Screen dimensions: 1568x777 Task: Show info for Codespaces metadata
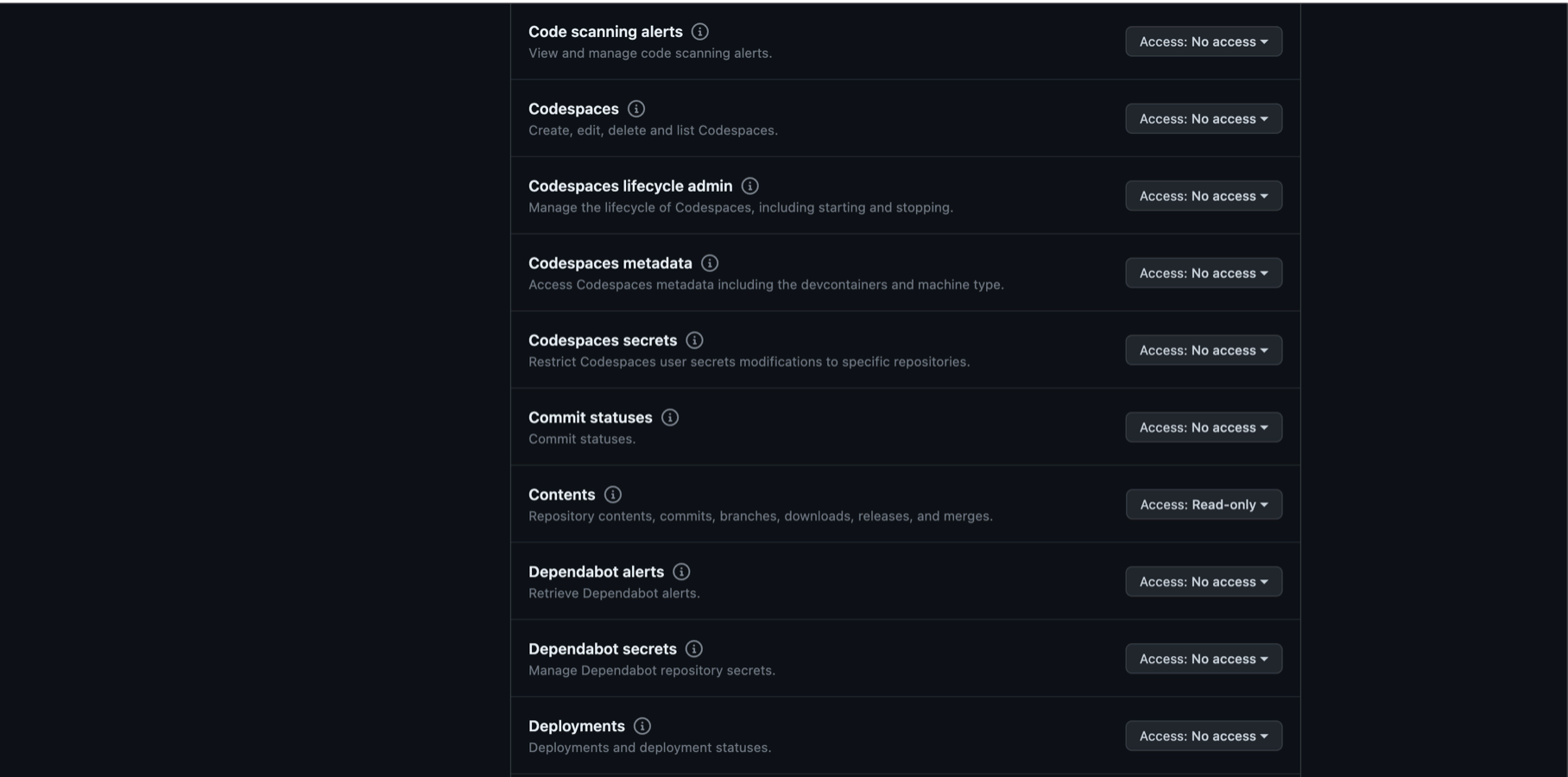(710, 263)
